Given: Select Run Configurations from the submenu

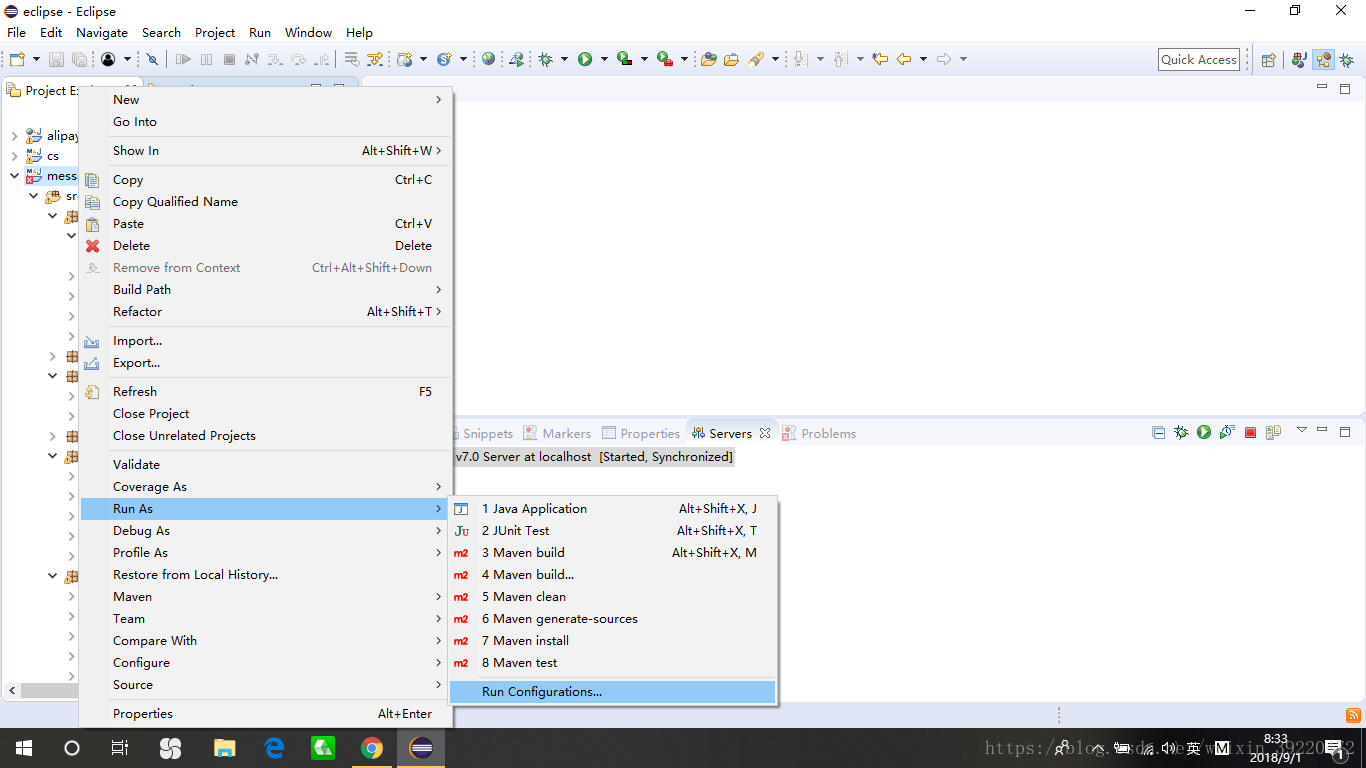Looking at the screenshot, I should (540, 691).
